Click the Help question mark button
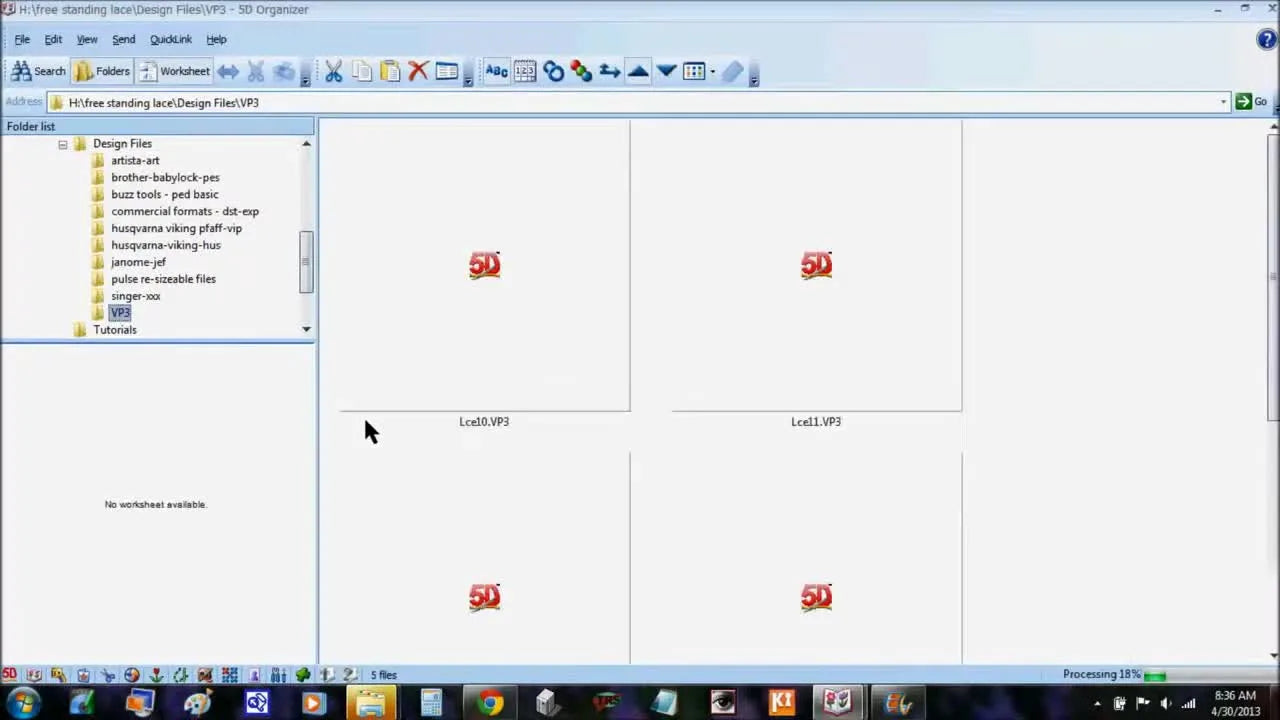The image size is (1280, 720). [x=1266, y=39]
